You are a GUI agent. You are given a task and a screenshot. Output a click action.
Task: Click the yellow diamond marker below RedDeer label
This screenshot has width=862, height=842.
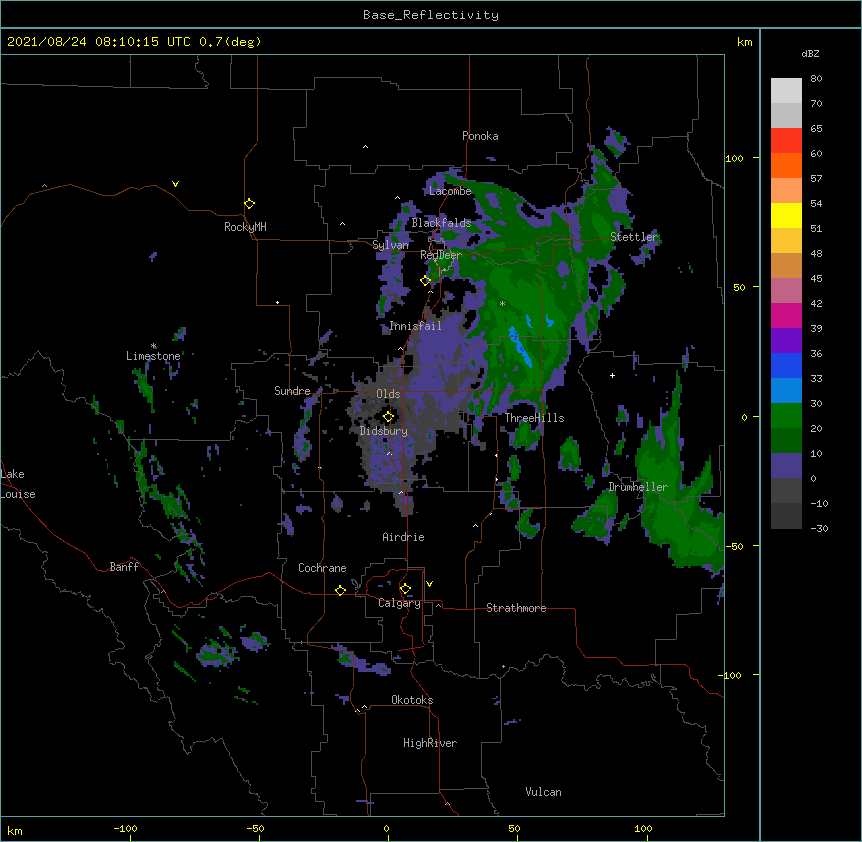425,280
